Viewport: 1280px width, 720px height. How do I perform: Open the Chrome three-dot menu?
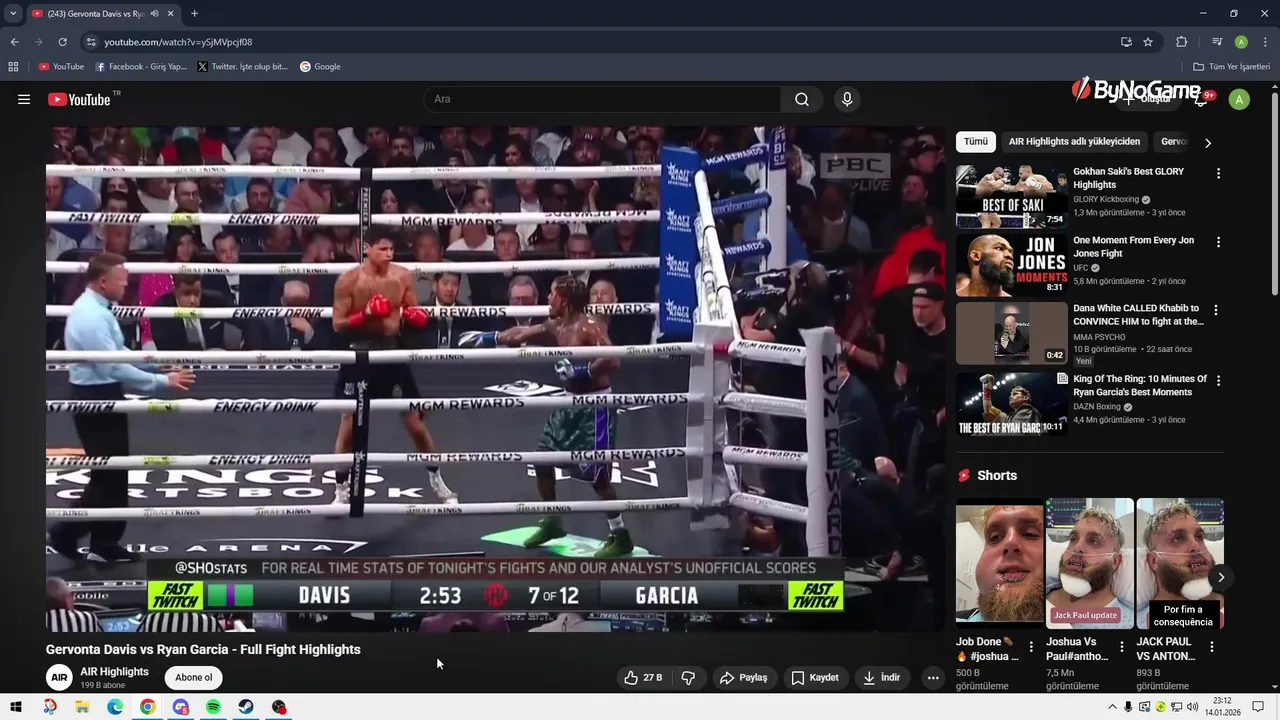1265,42
